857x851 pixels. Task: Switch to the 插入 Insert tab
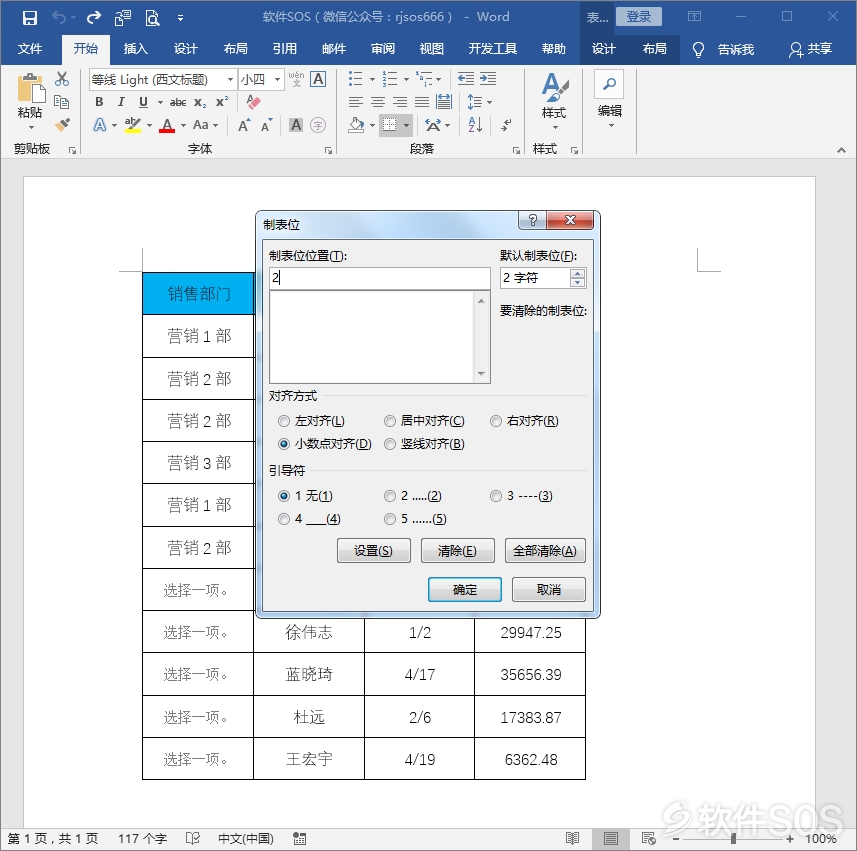(136, 49)
